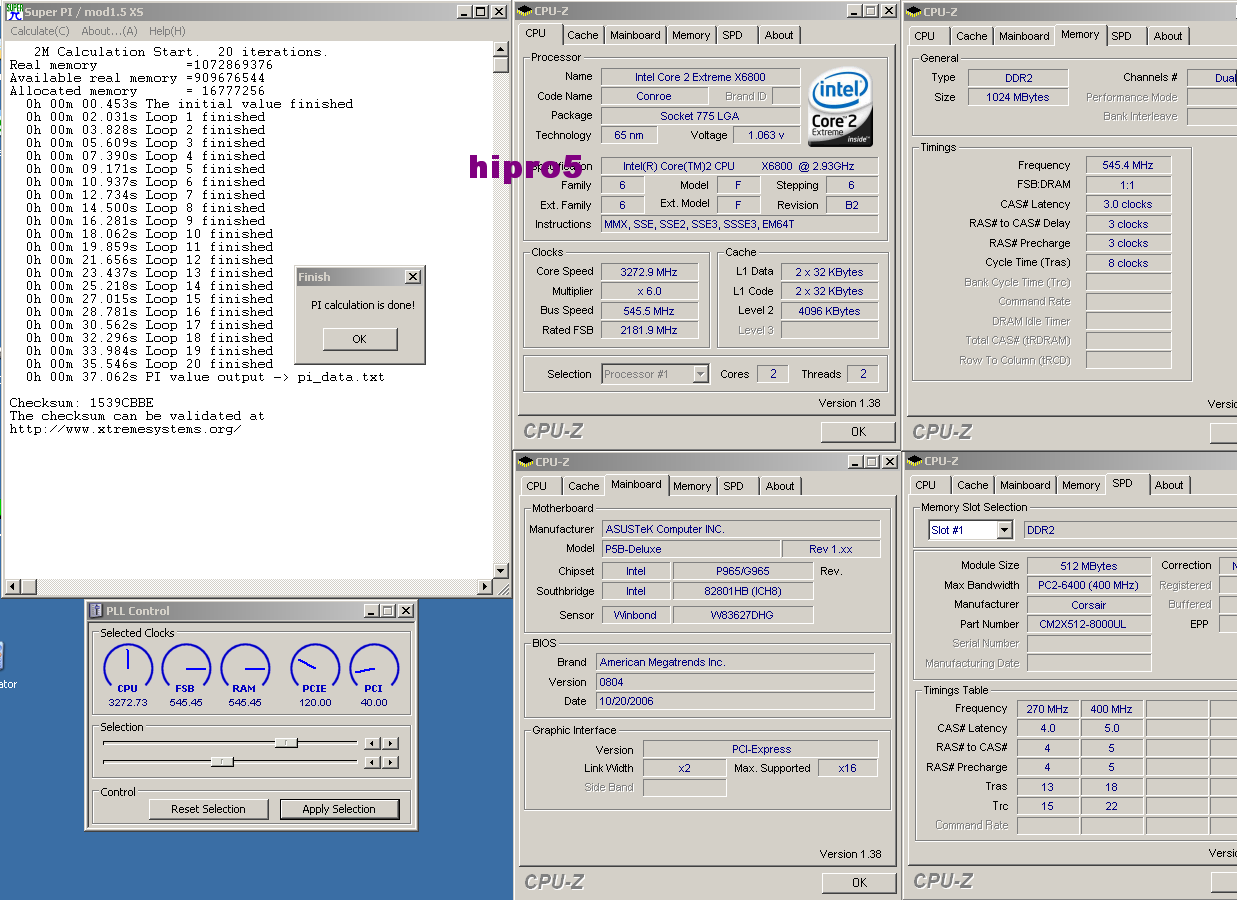Open SPD tab in CPU-Z processor window

pyautogui.click(x=733, y=35)
